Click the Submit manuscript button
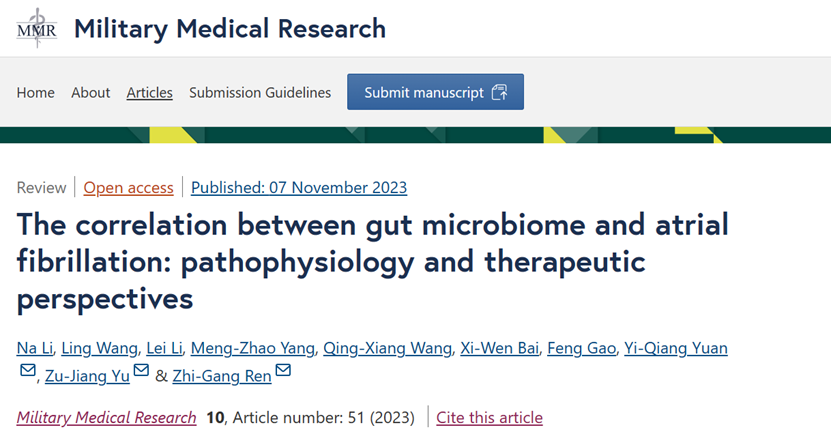This screenshot has width=831, height=447. click(x=436, y=92)
